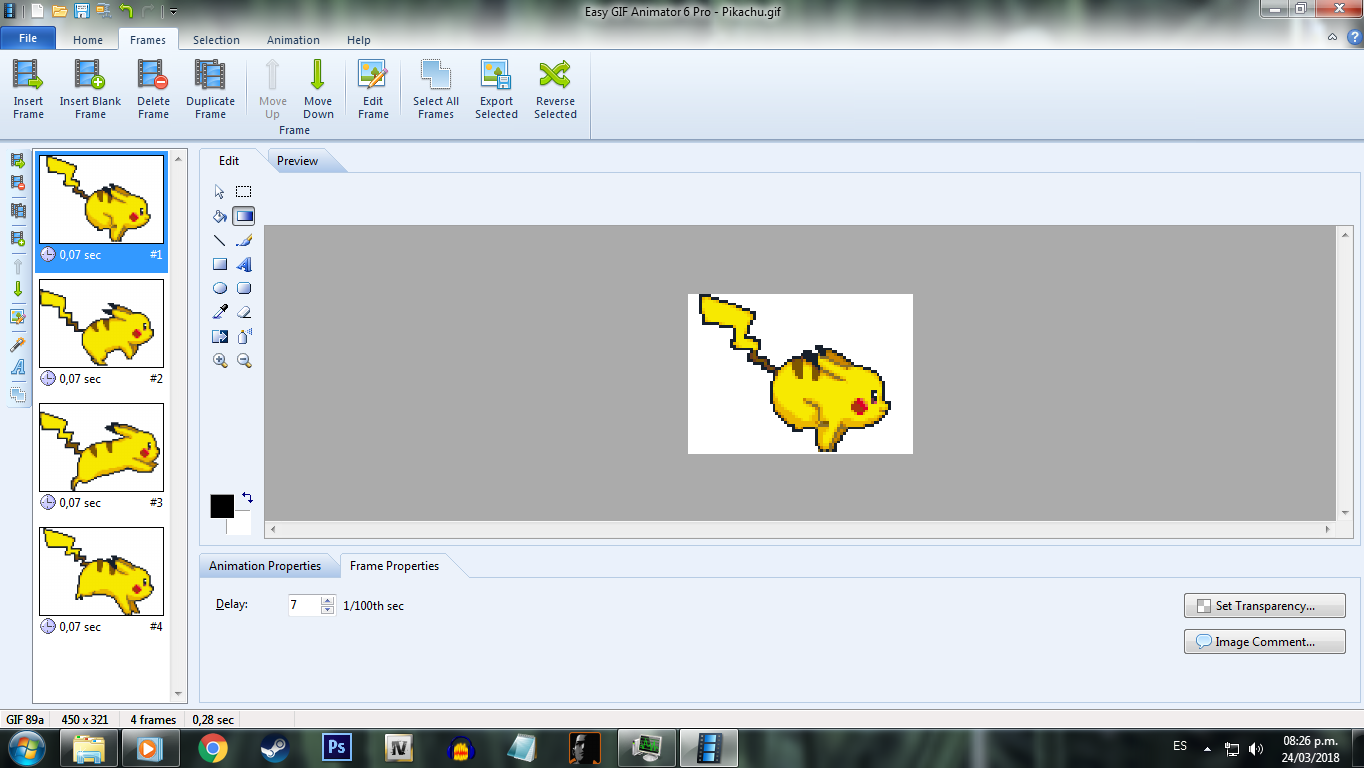Screen dimensions: 1364x768
Task: Click Select All Frames in the ribbon
Action: (436, 90)
